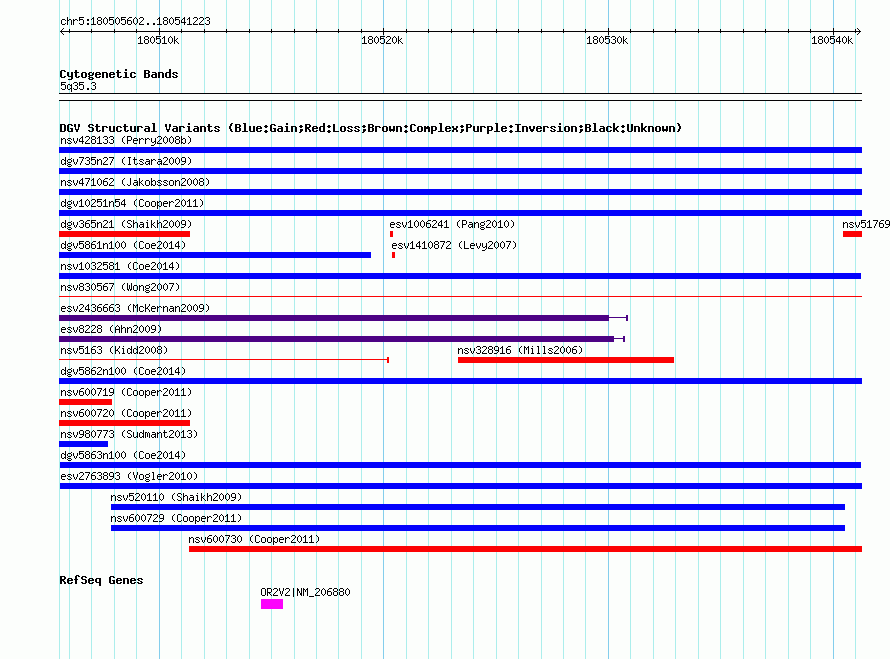Viewport: 890px width, 659px height.
Task: Click the chr5:180505602..180541223 coordinate label
Action: (x=135, y=21)
